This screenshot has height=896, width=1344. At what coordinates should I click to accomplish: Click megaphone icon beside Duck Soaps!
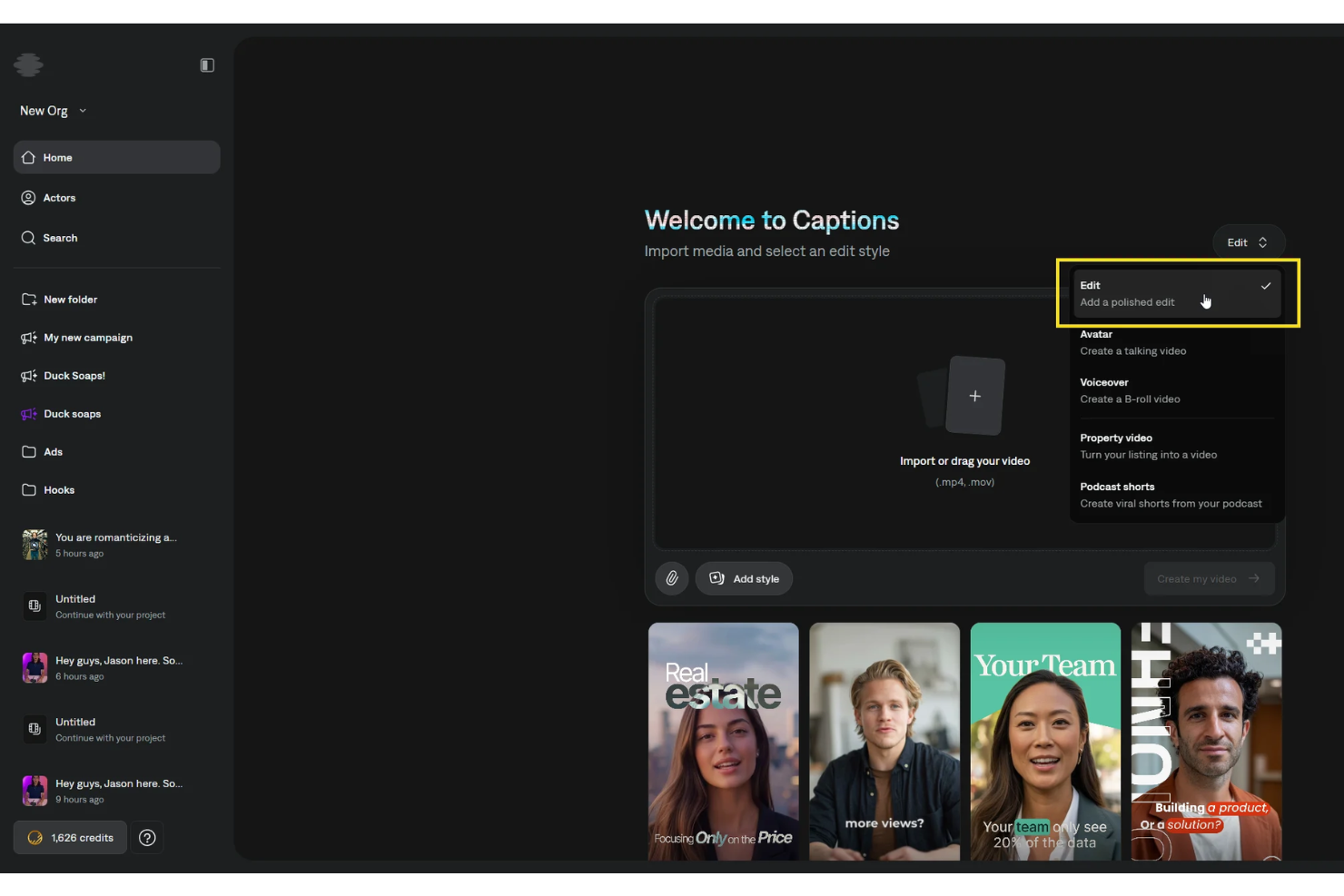tap(29, 376)
